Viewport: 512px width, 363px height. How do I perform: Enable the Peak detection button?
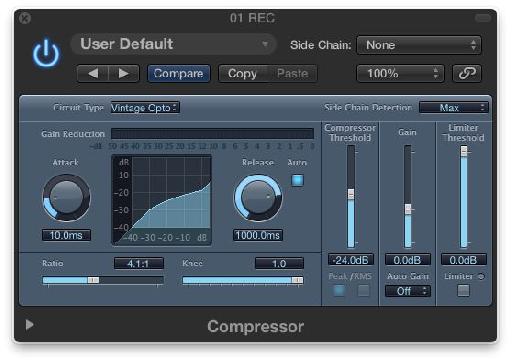tap(339, 291)
